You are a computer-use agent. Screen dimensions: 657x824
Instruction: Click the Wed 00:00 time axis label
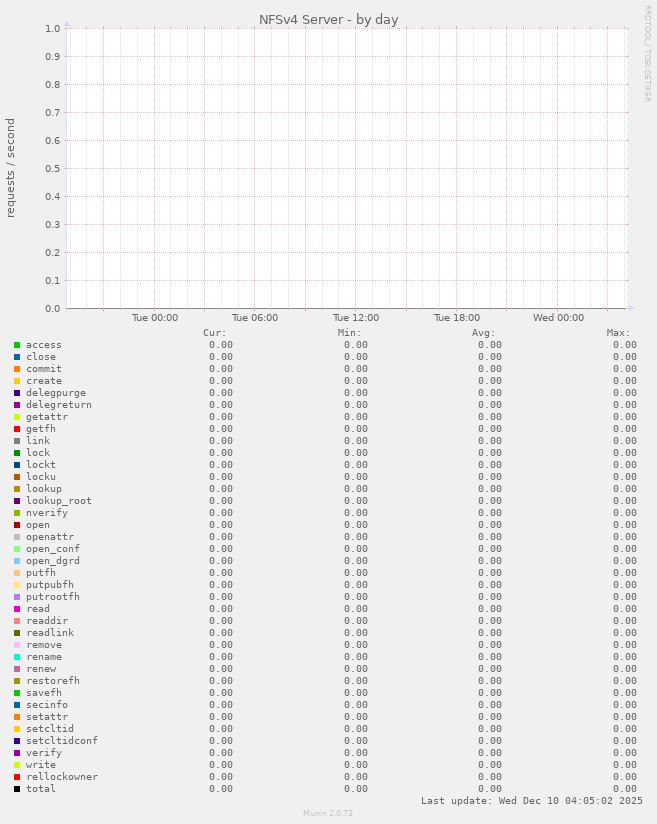coord(558,318)
